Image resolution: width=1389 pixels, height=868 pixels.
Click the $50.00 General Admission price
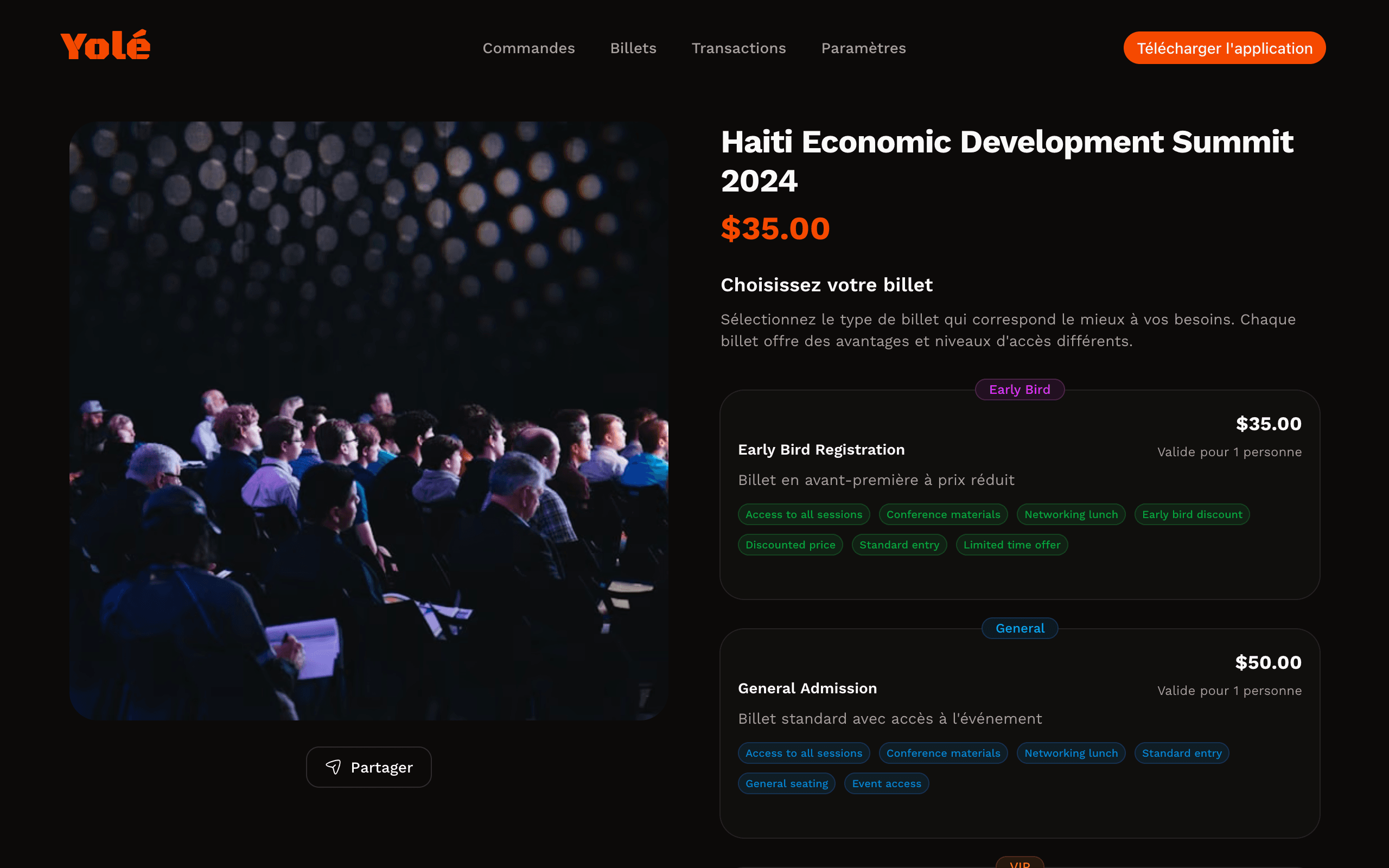pyautogui.click(x=1267, y=662)
